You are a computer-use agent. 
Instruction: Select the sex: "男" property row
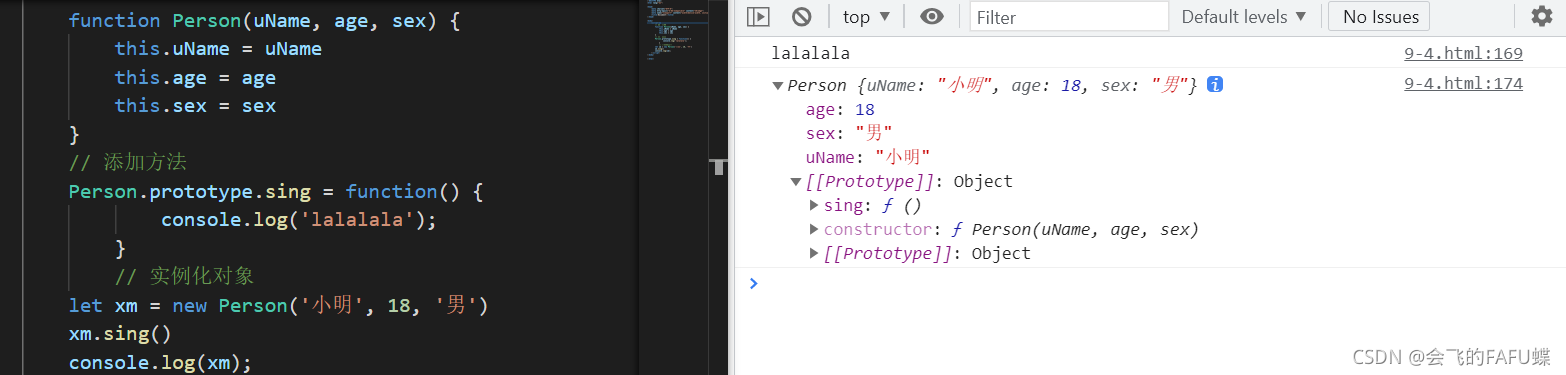tap(849, 134)
